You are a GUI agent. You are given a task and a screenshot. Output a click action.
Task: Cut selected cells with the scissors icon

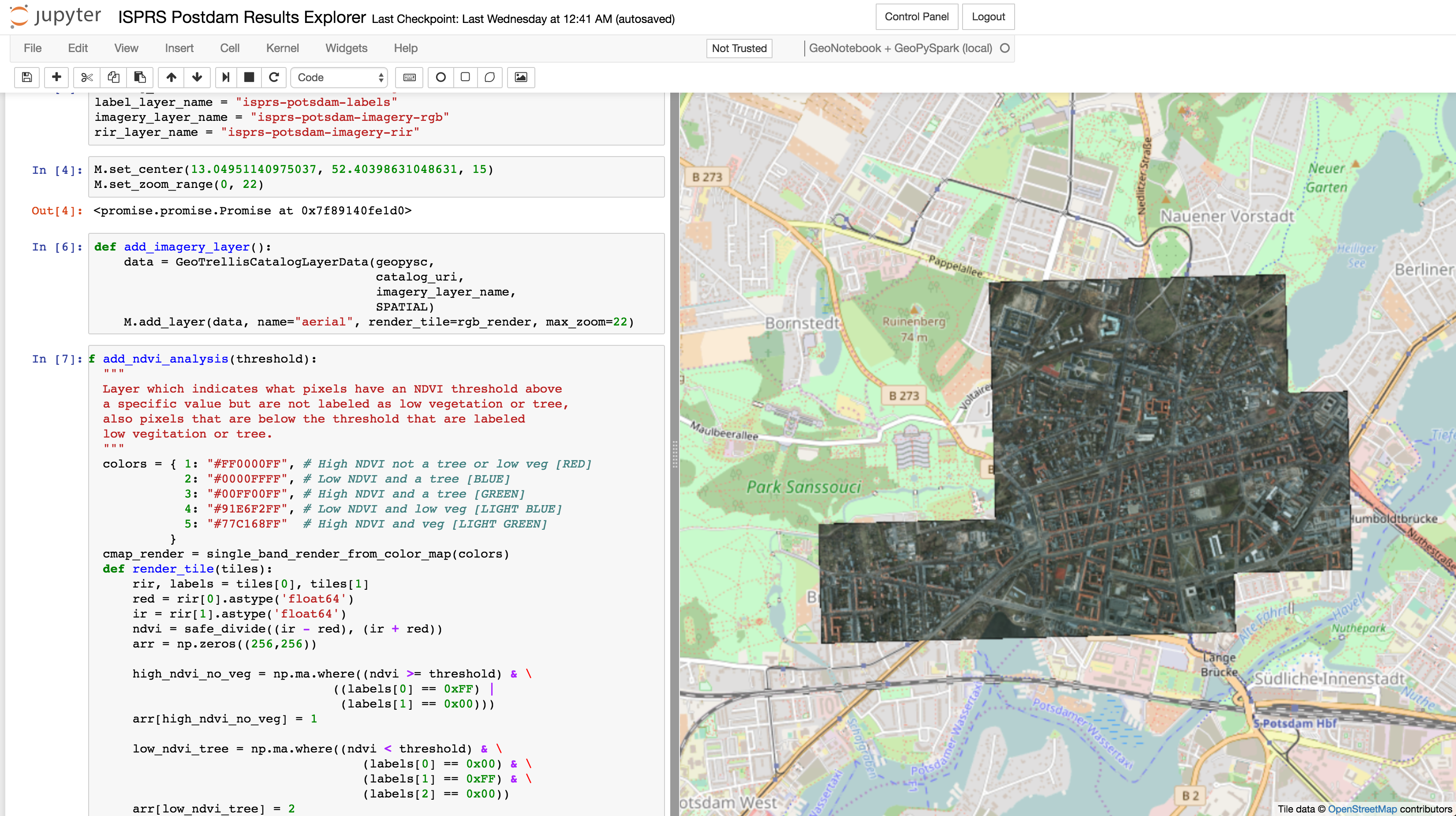click(86, 78)
